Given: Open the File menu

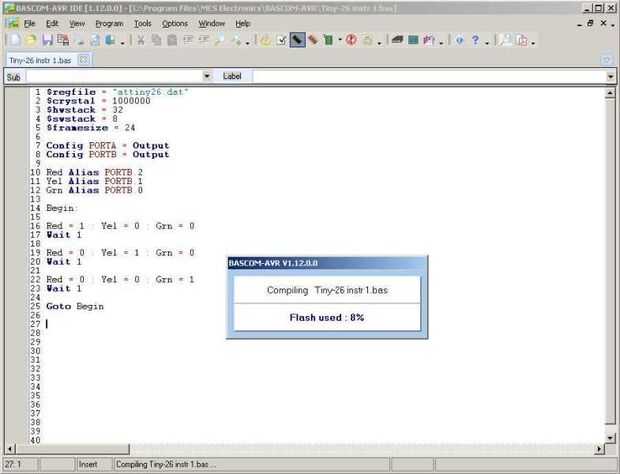Looking at the screenshot, I should coord(30,24).
